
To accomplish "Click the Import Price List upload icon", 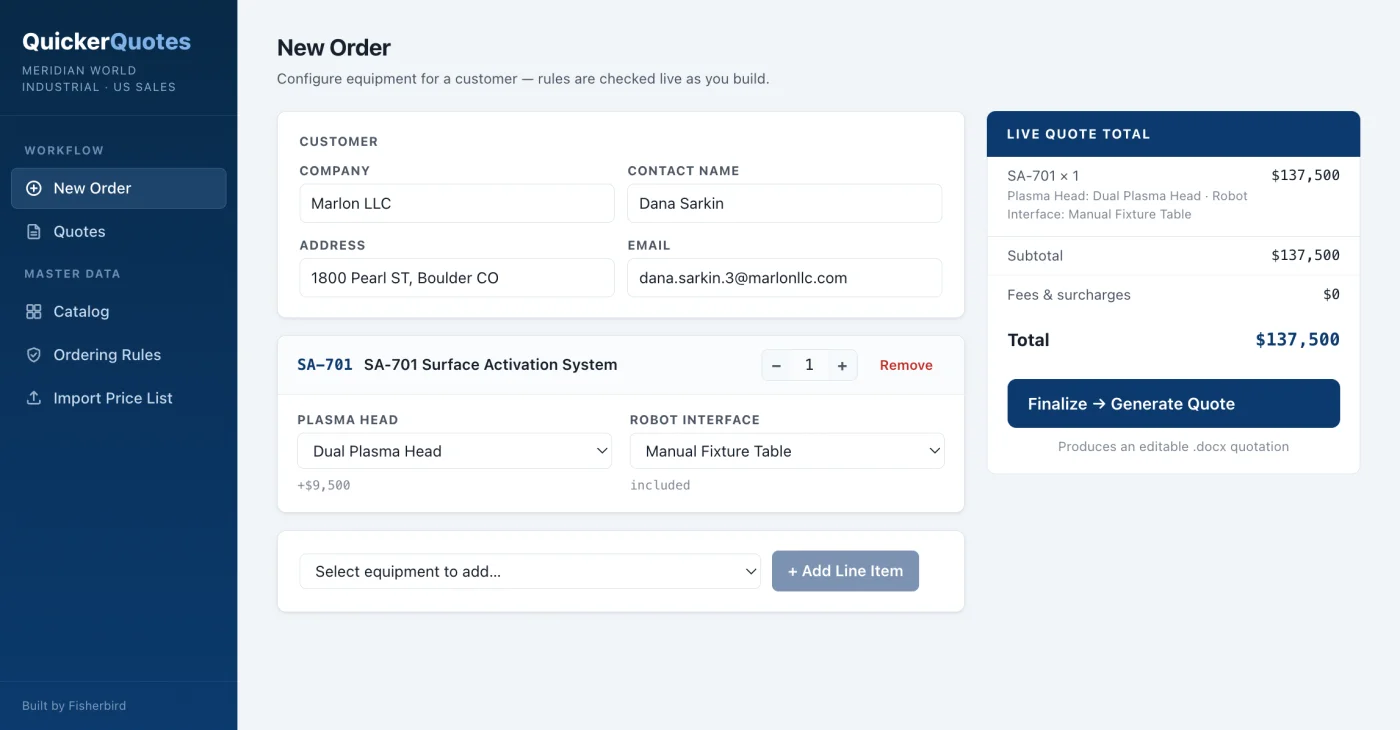I will pyautogui.click(x=34, y=398).
